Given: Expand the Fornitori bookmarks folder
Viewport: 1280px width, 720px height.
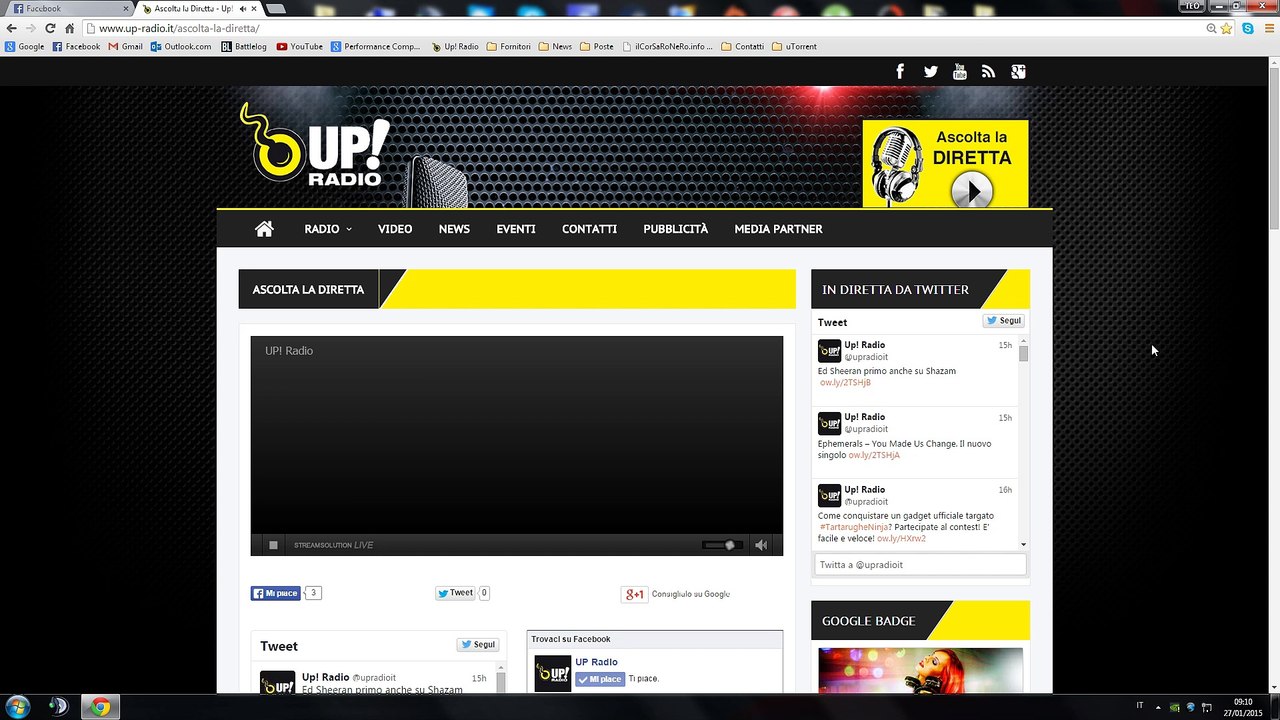Looking at the screenshot, I should click(509, 47).
